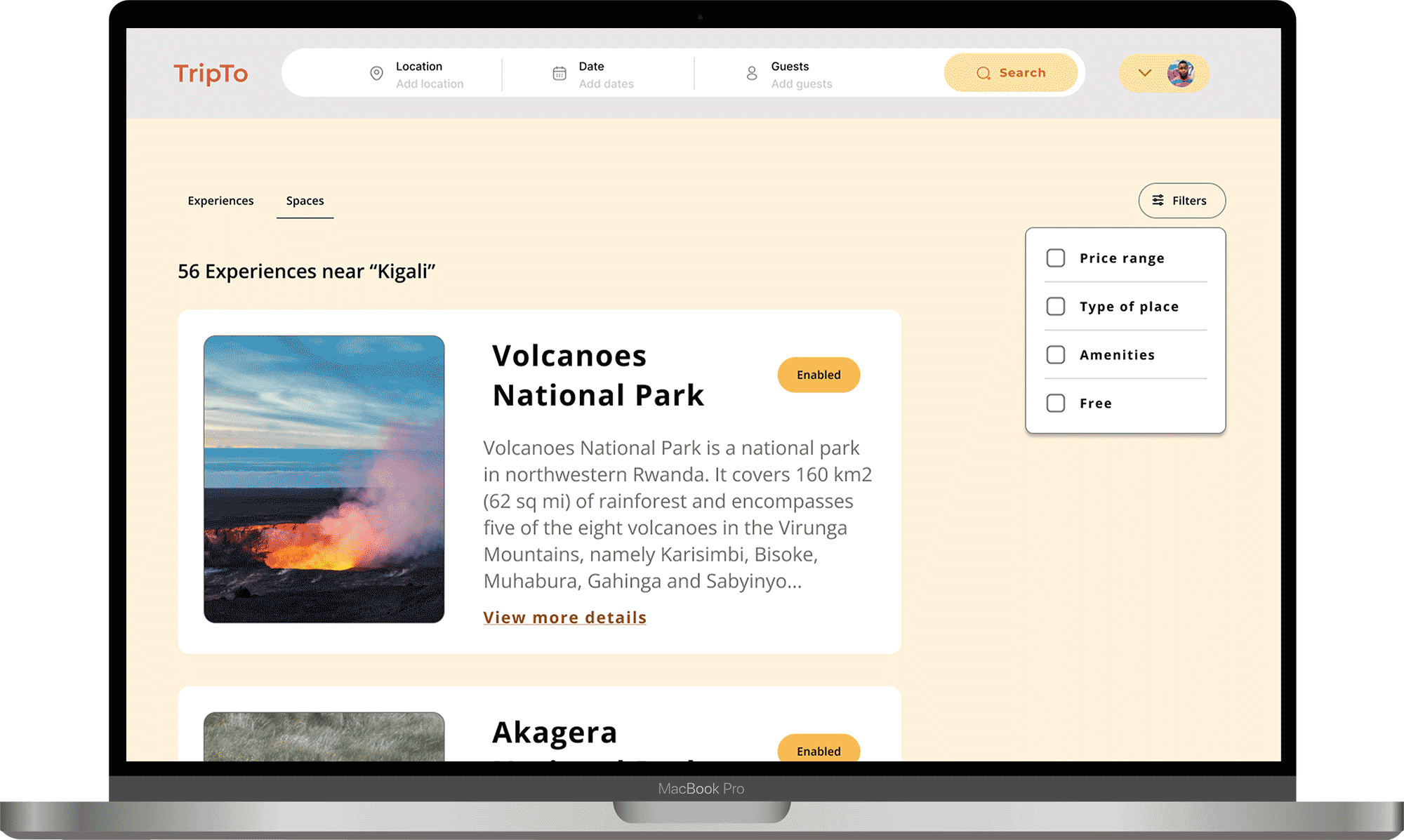The width and height of the screenshot is (1404, 840).
Task: Click the person icon in Guests field
Action: 751,73
